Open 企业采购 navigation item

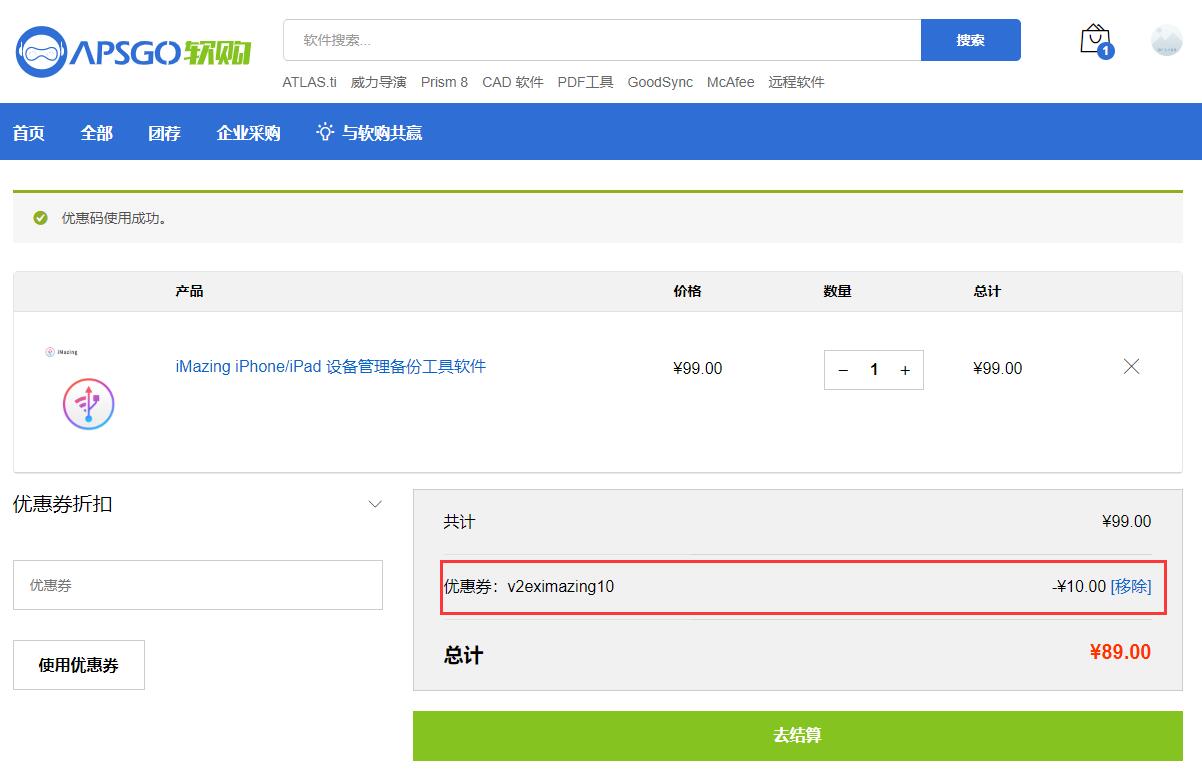249,133
